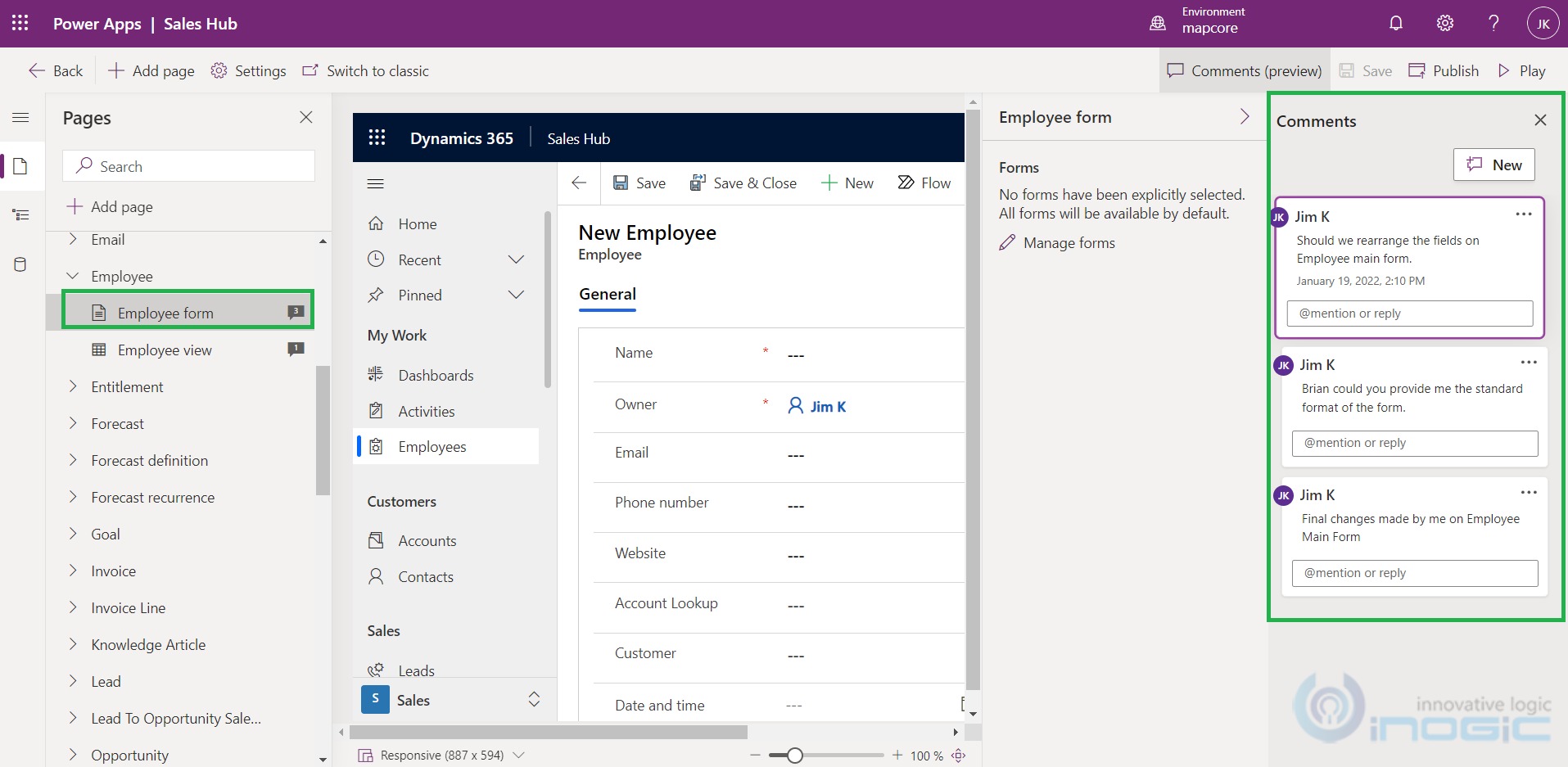The image size is (1568, 767).
Task: Select Employee view page in tree
Action: click(165, 350)
